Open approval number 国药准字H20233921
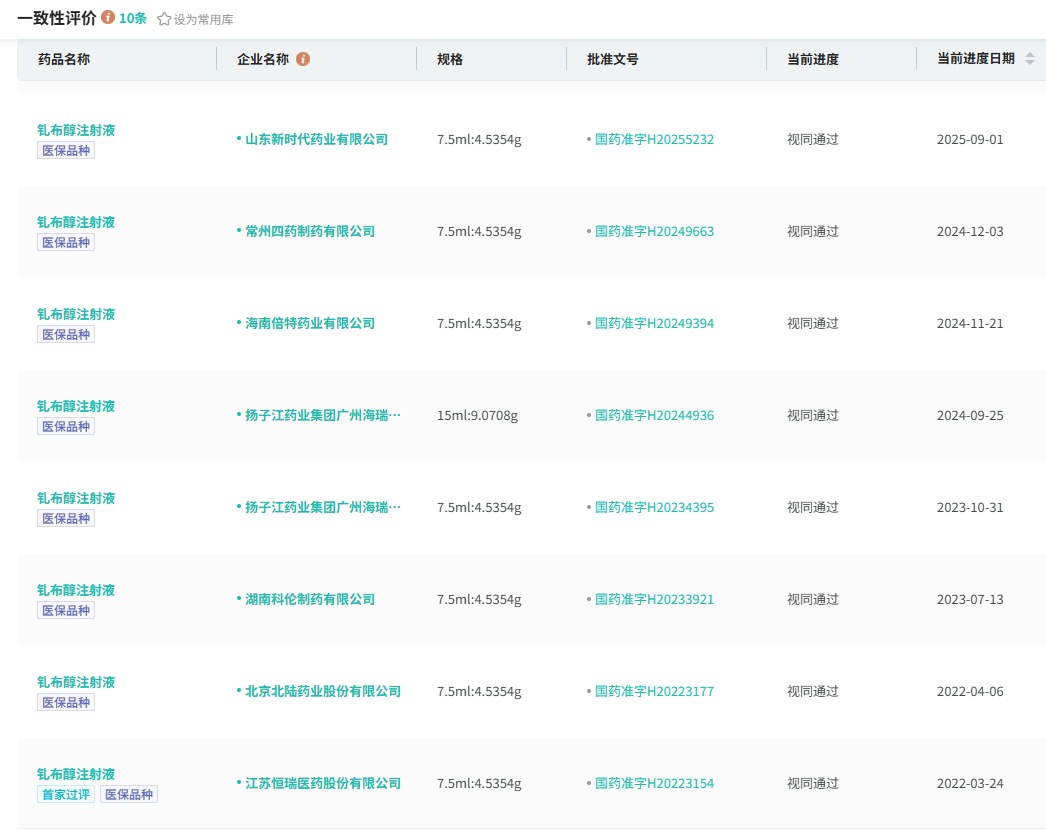The width and height of the screenshot is (1046, 831). pyautogui.click(x=654, y=599)
